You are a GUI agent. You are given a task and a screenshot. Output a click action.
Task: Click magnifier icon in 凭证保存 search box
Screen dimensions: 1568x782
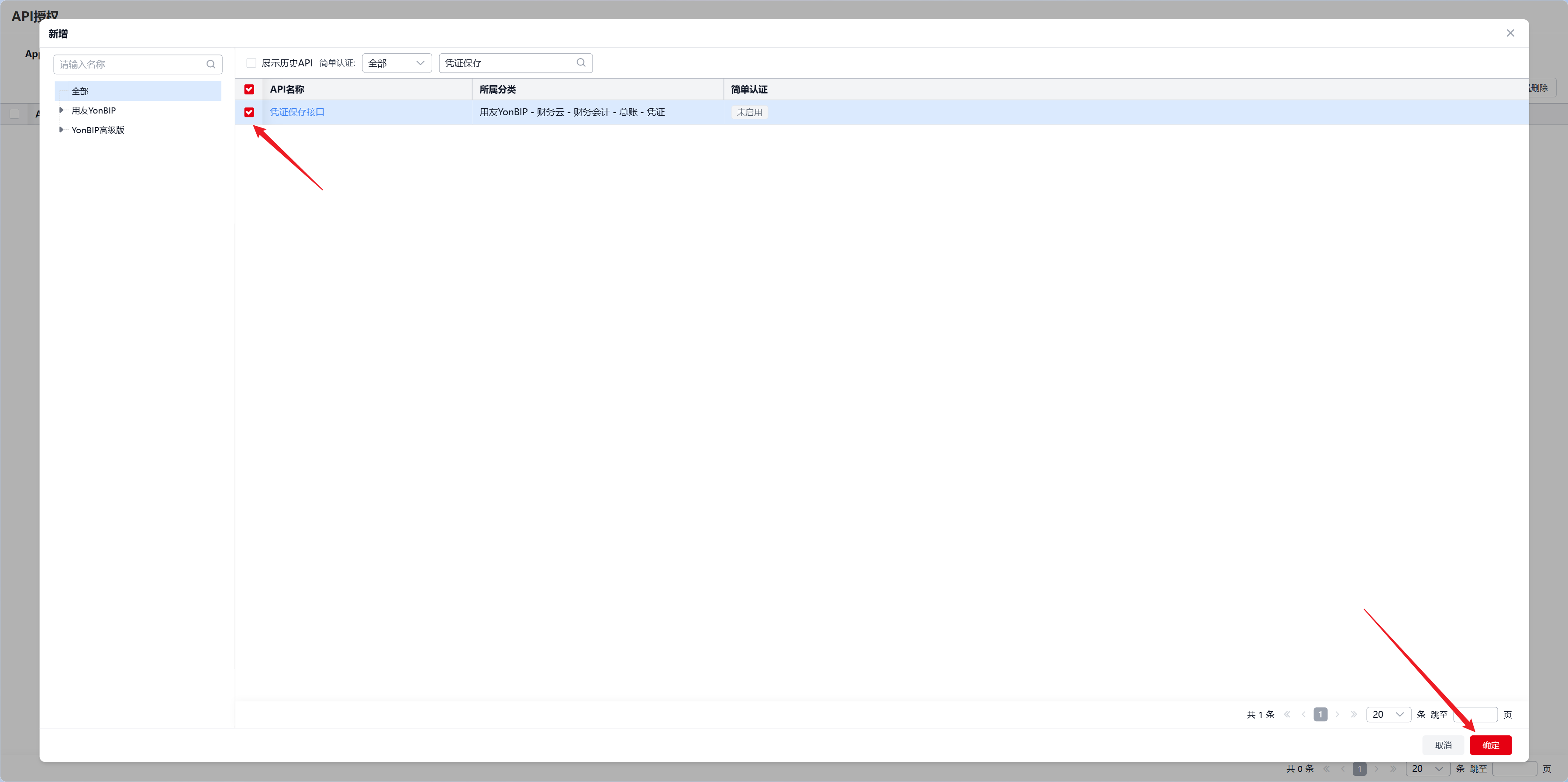pyautogui.click(x=581, y=63)
